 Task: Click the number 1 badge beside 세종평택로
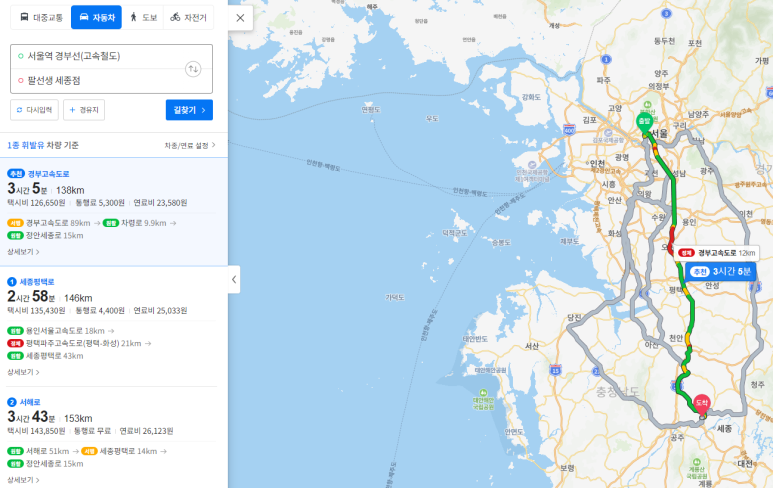(12, 281)
